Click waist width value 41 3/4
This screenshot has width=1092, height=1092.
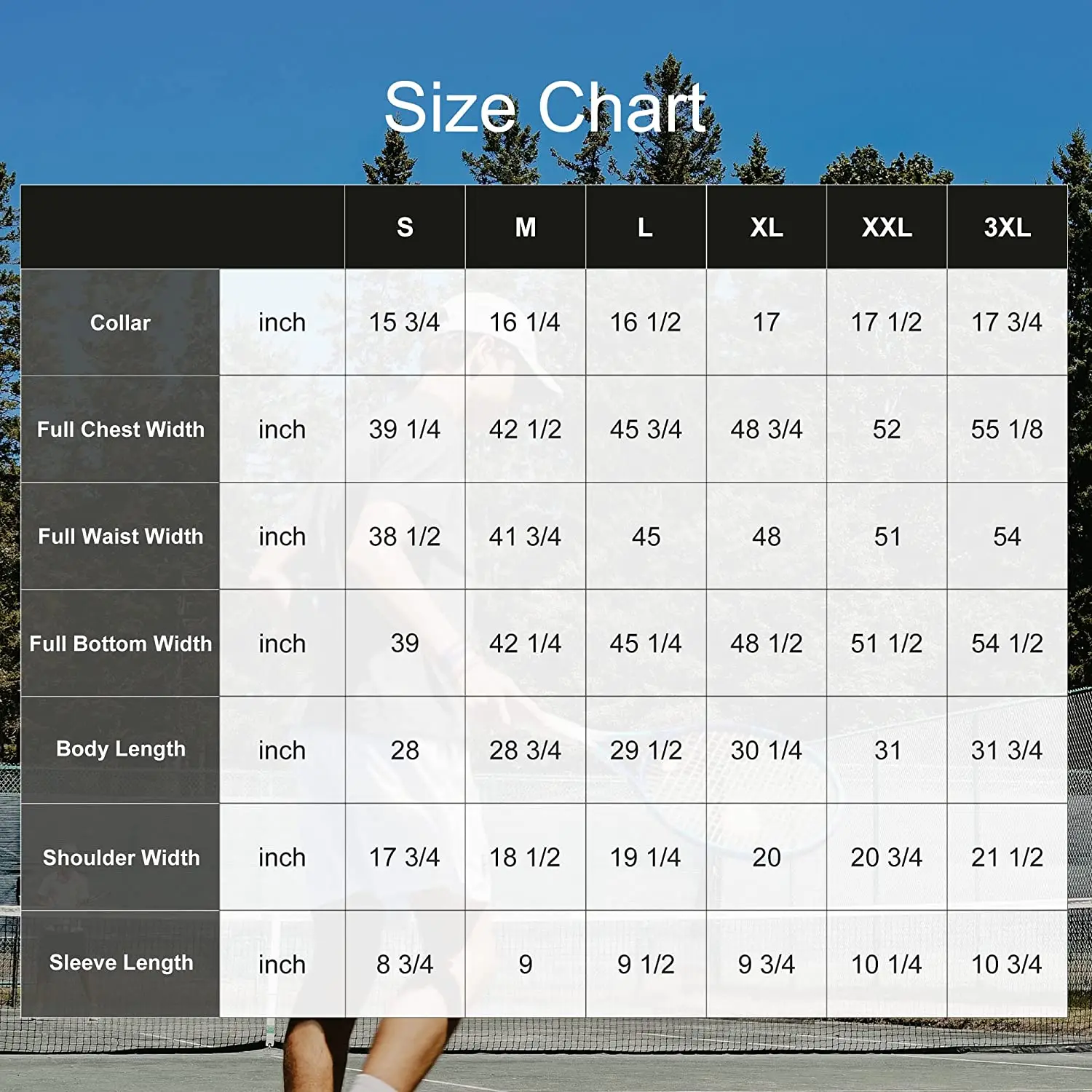pos(525,537)
